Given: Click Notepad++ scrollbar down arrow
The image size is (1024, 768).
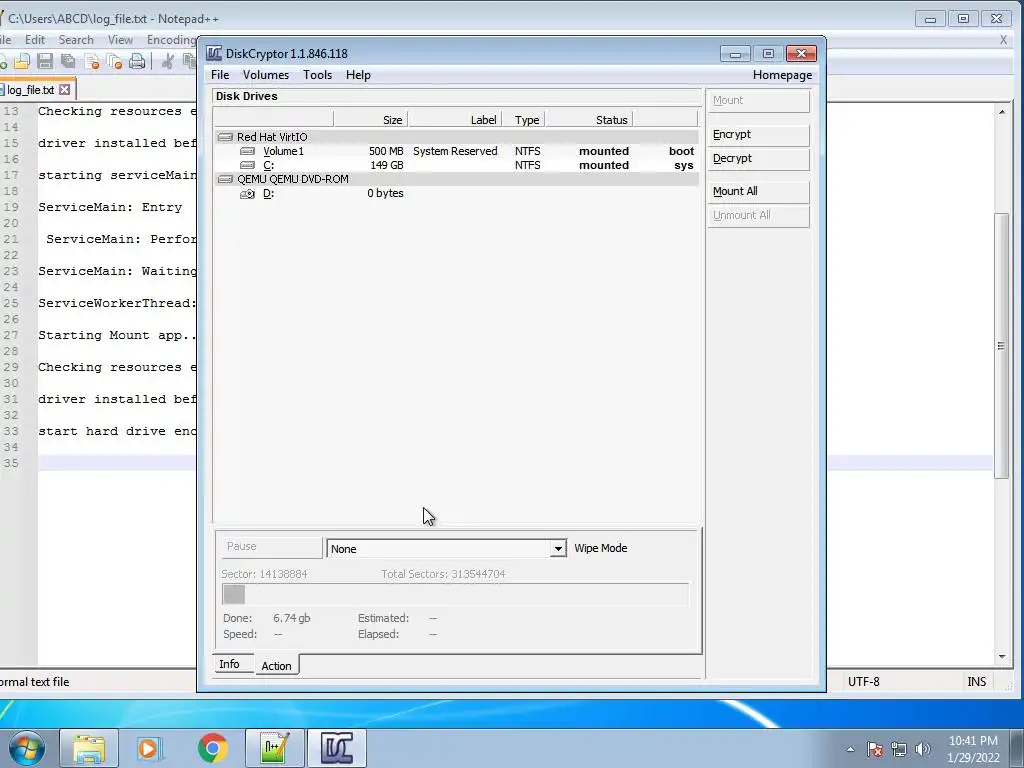Looking at the screenshot, I should (x=1002, y=657).
